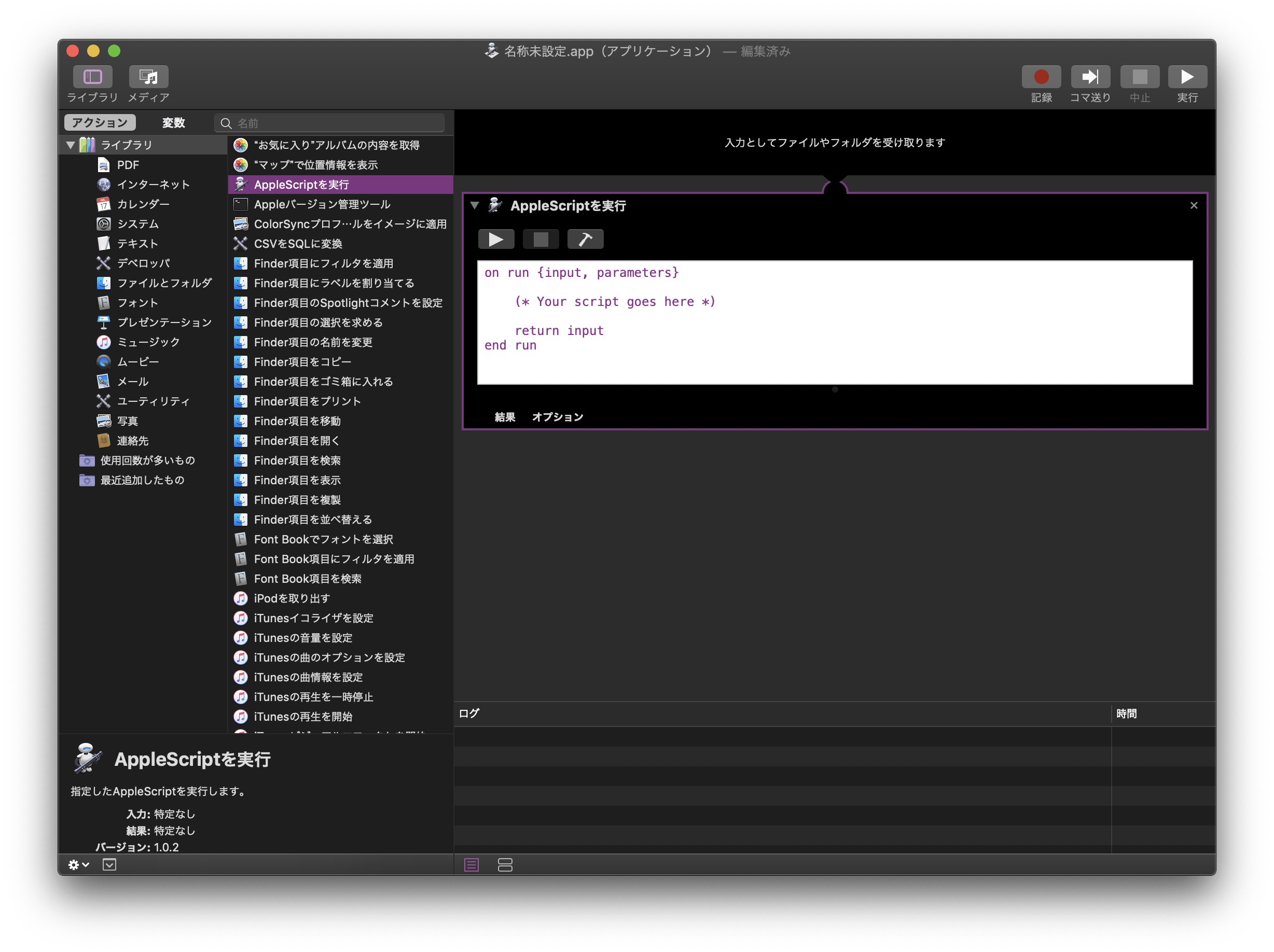1274x952 pixels.
Task: Collapse the AppleScriptを実行 action panel triangle
Action: tap(475, 205)
